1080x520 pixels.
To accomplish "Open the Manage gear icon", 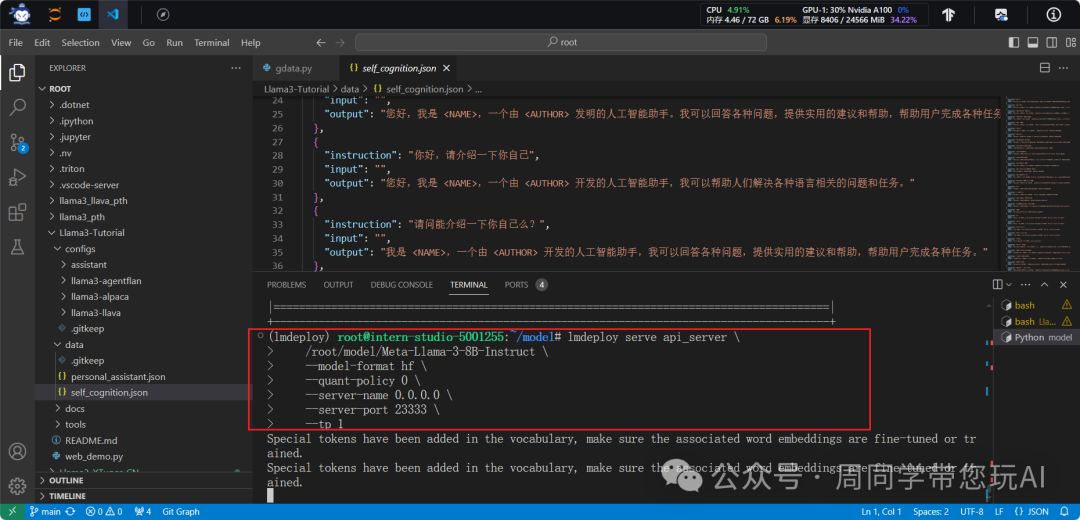I will (17, 484).
